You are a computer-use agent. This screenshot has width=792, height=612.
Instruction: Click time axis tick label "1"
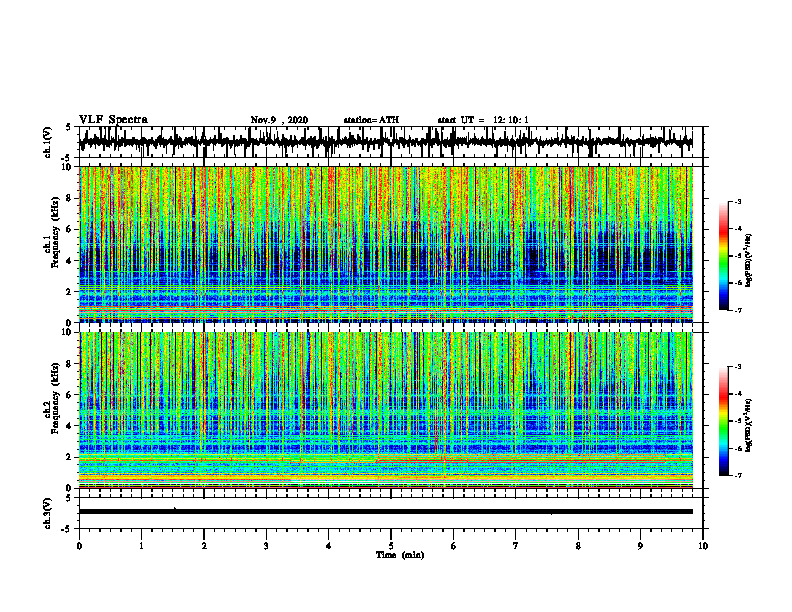tap(141, 546)
